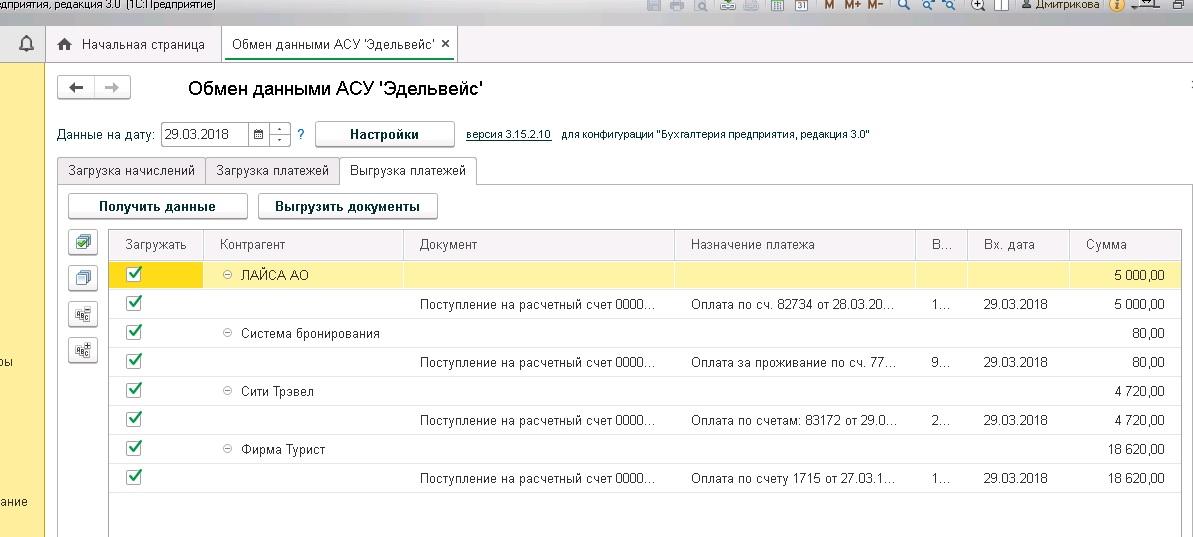
Task: Click the back arrow navigation button
Action: coord(76,88)
